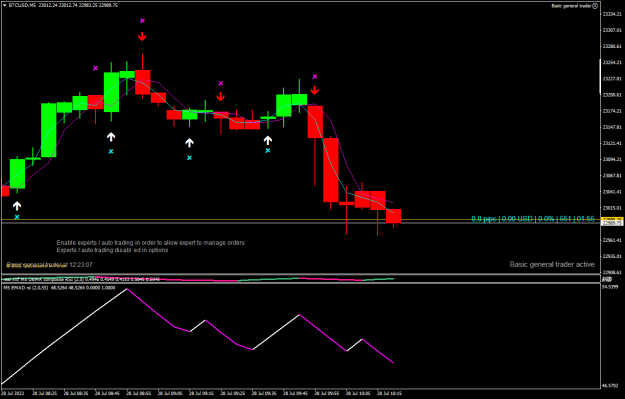Click the 23015.01 price scale label
This screenshot has height=399, width=625.
pyautogui.click(x=612, y=208)
